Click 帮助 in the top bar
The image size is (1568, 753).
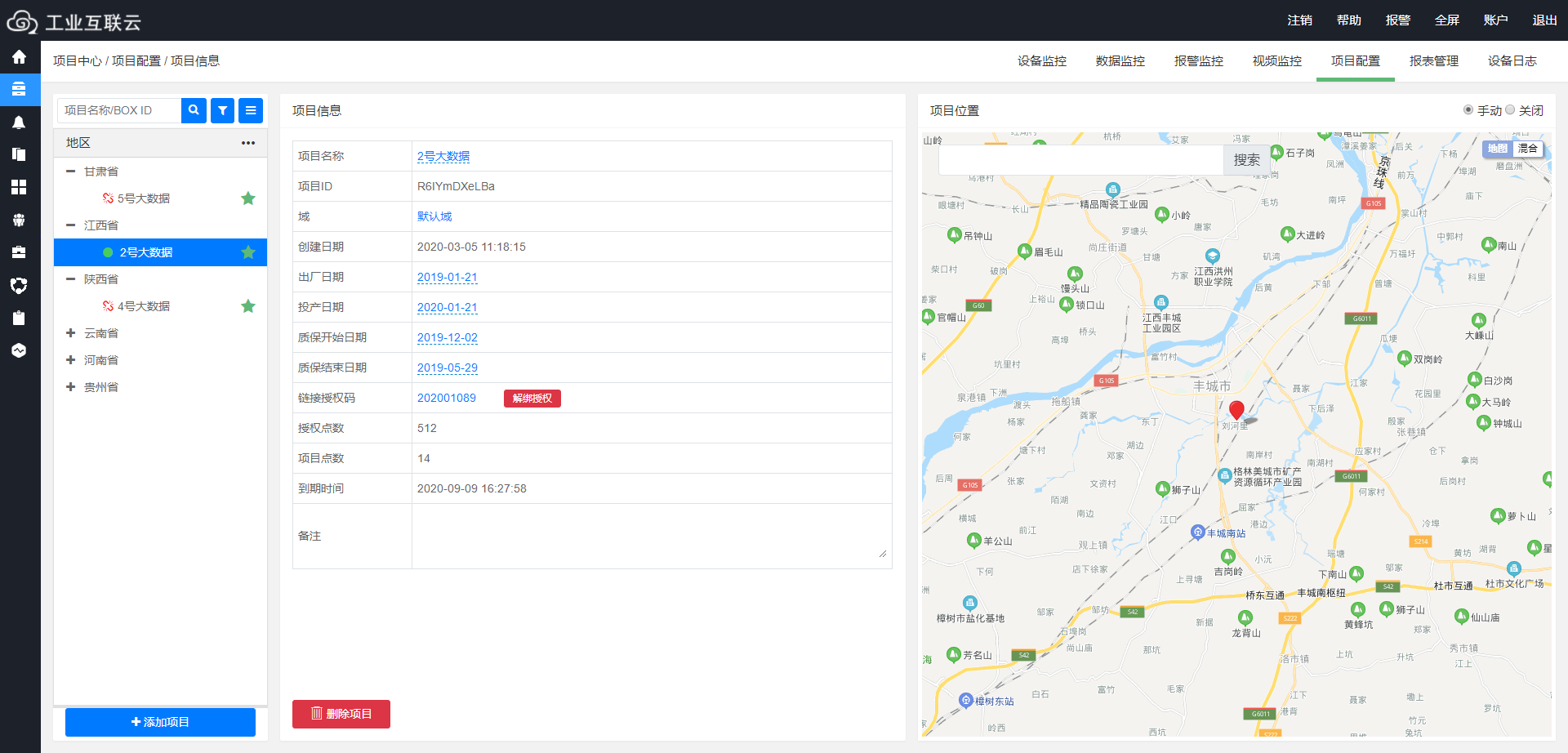click(1349, 20)
